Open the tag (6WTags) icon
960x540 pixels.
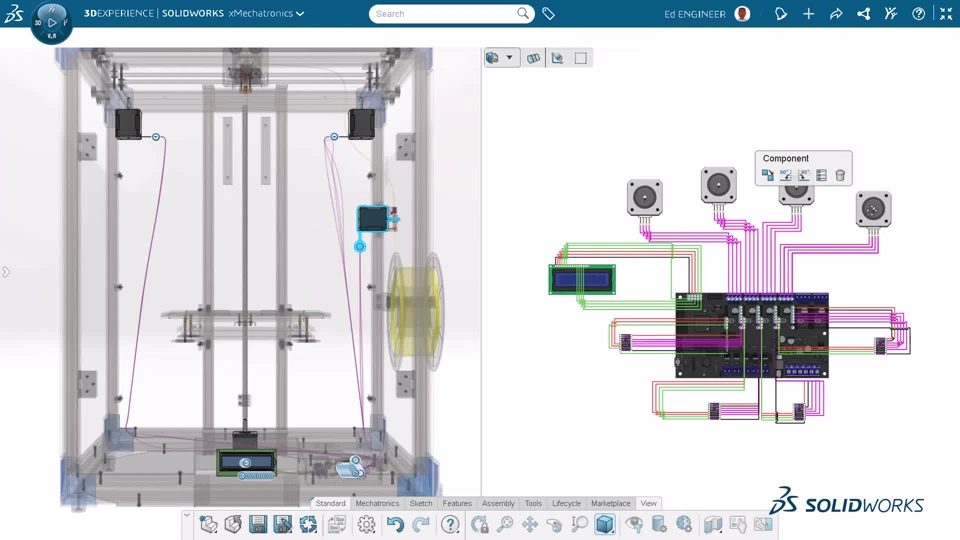[x=549, y=13]
